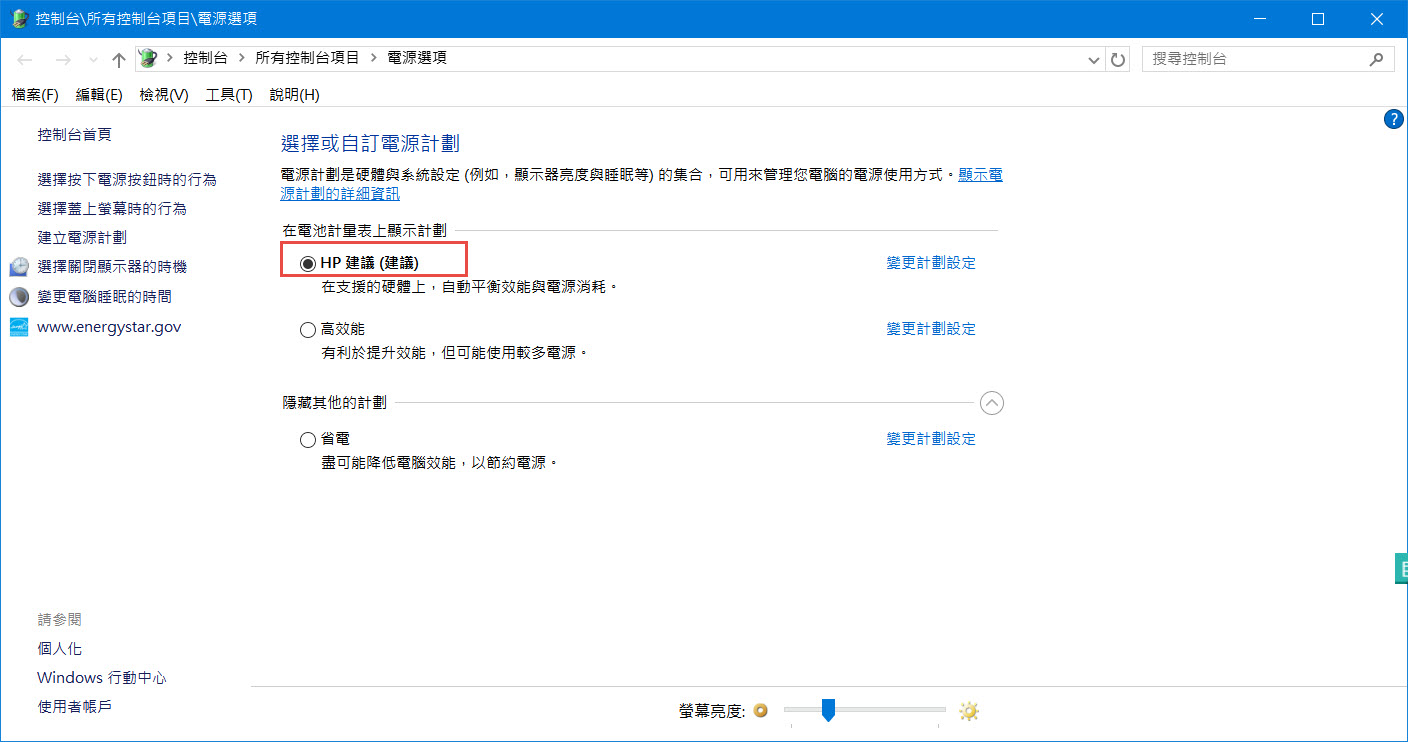Open the 檔案(F) menu
The width and height of the screenshot is (1408, 742).
point(35,94)
